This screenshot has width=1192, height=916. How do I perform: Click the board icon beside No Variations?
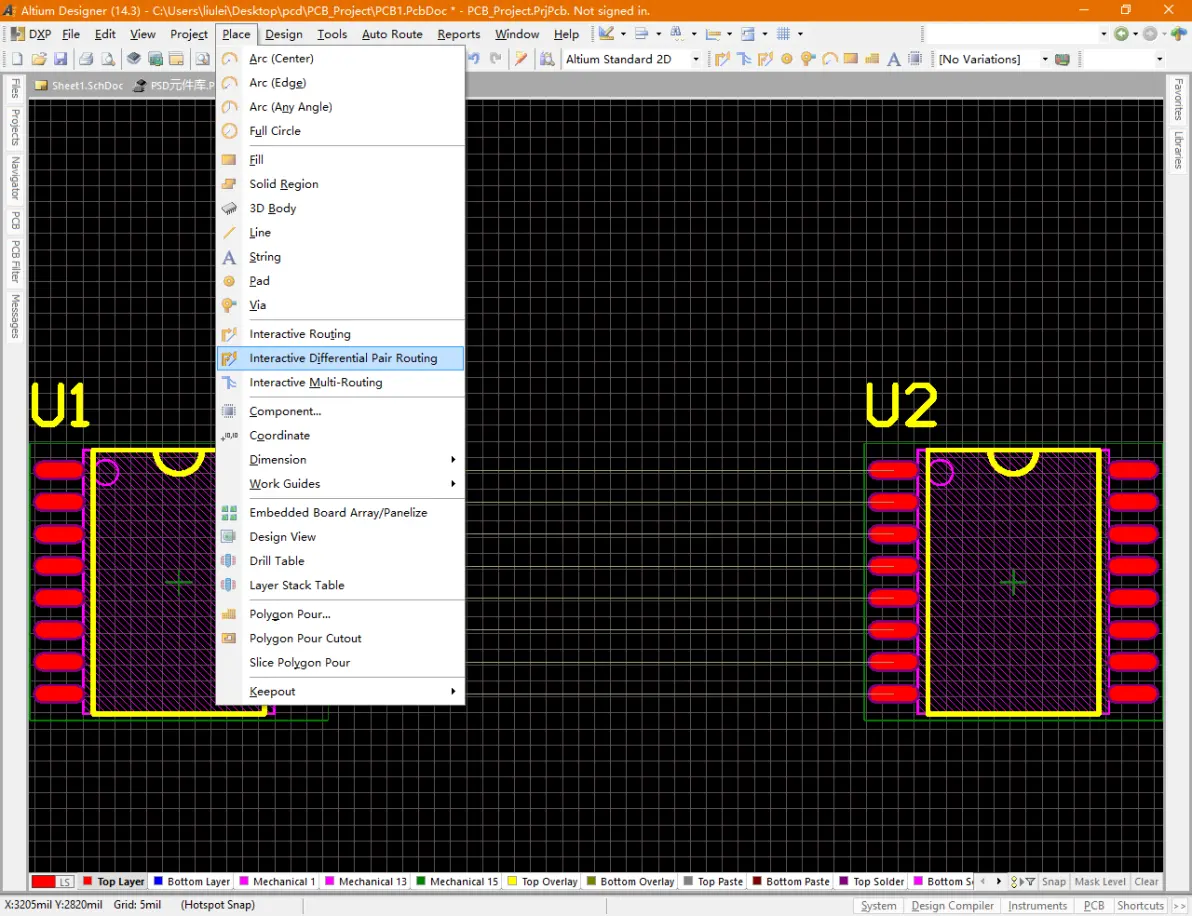pyautogui.click(x=1063, y=59)
